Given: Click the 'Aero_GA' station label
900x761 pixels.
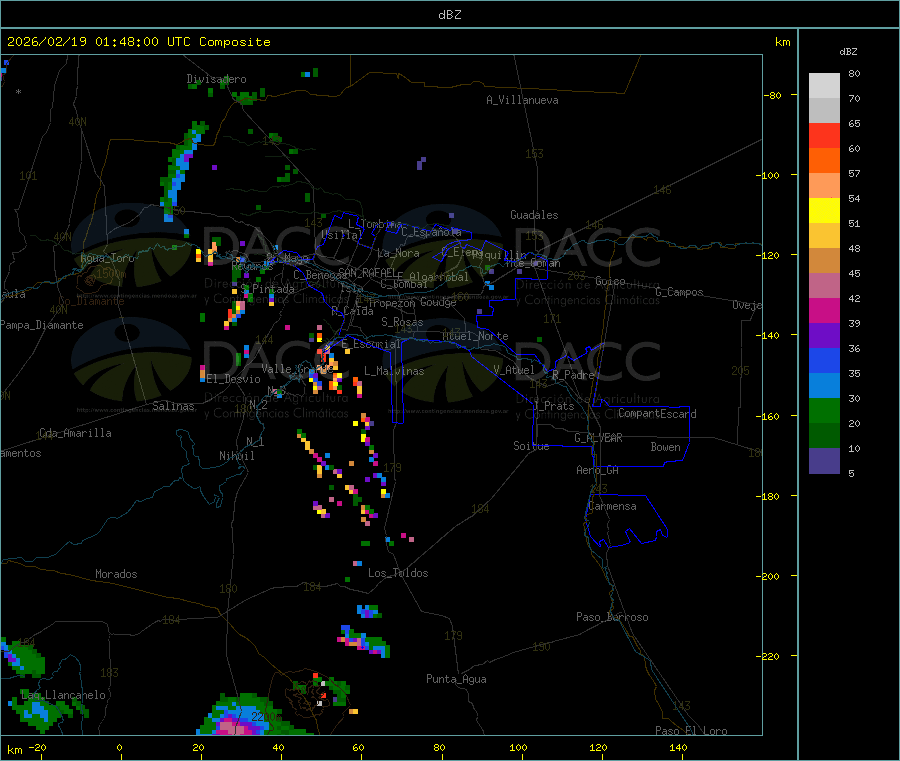Looking at the screenshot, I should click(x=598, y=470).
